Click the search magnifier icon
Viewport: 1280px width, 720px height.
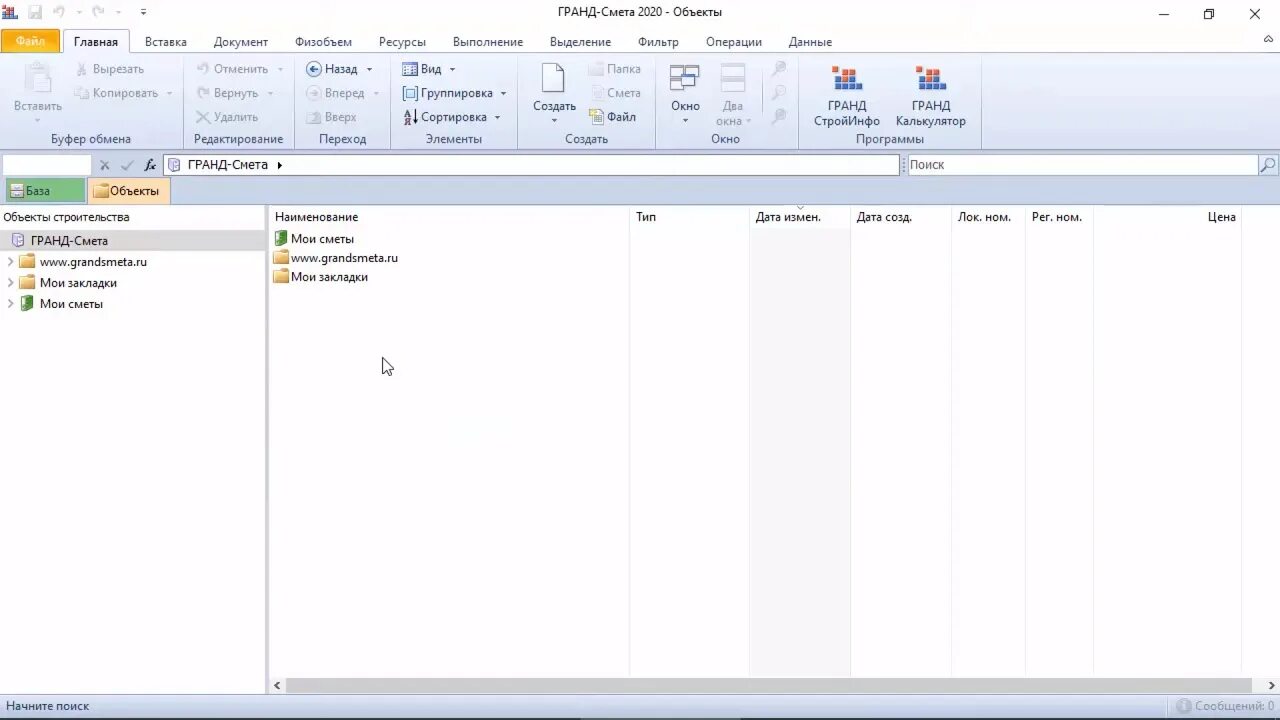click(1268, 165)
